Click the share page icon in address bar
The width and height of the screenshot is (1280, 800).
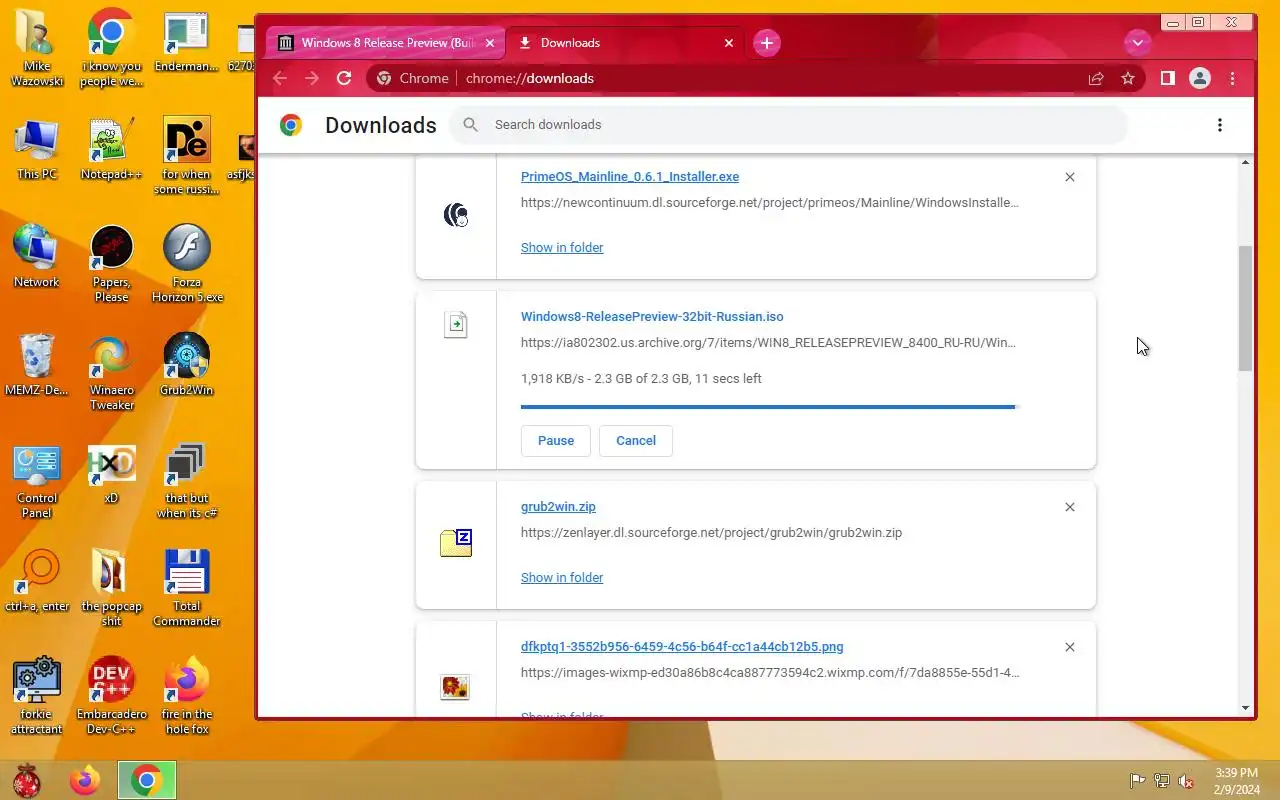[1096, 78]
